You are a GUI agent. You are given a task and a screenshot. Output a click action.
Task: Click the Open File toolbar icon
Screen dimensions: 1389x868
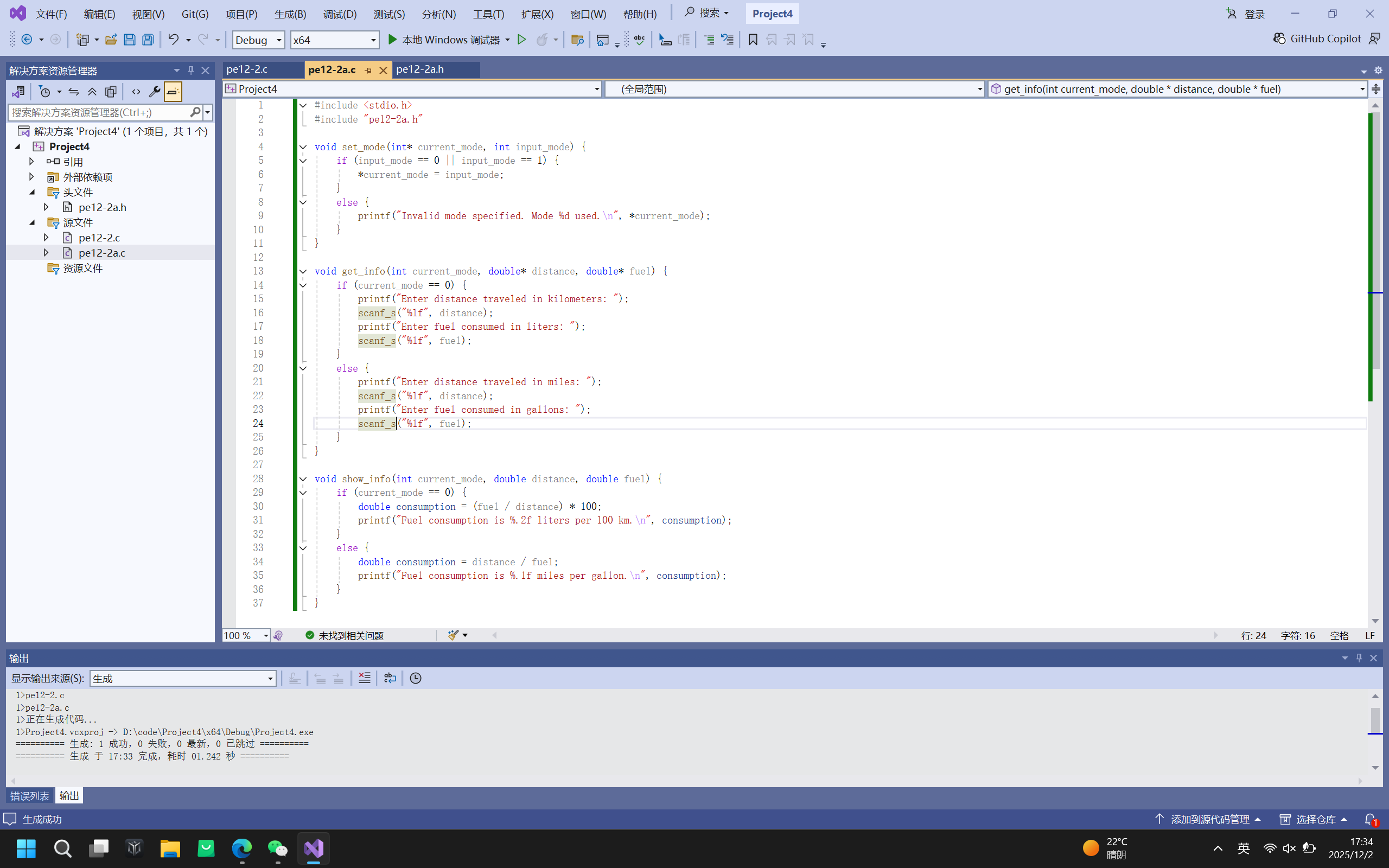[111, 40]
